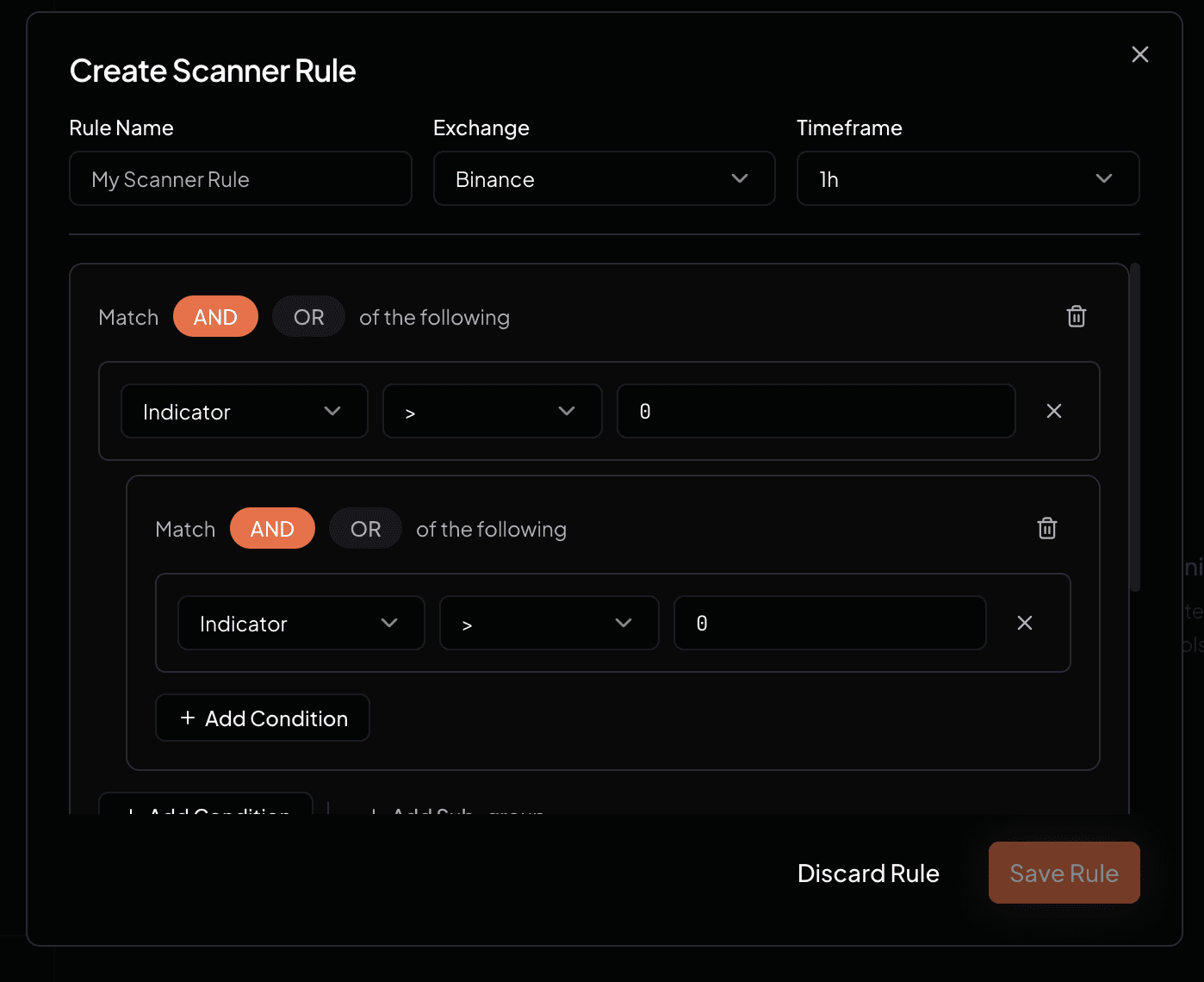Delete the nested sub-group via trash icon

(x=1046, y=528)
